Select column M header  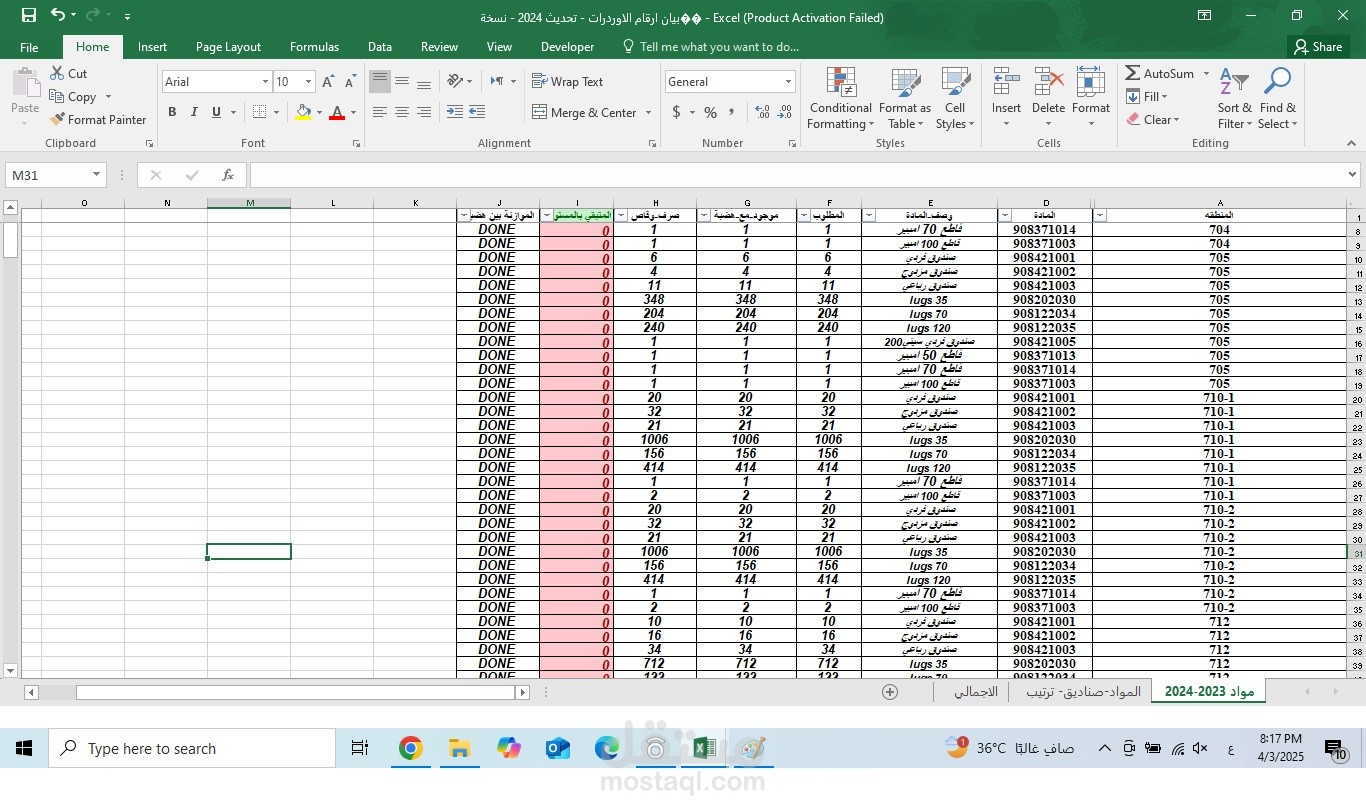click(249, 203)
